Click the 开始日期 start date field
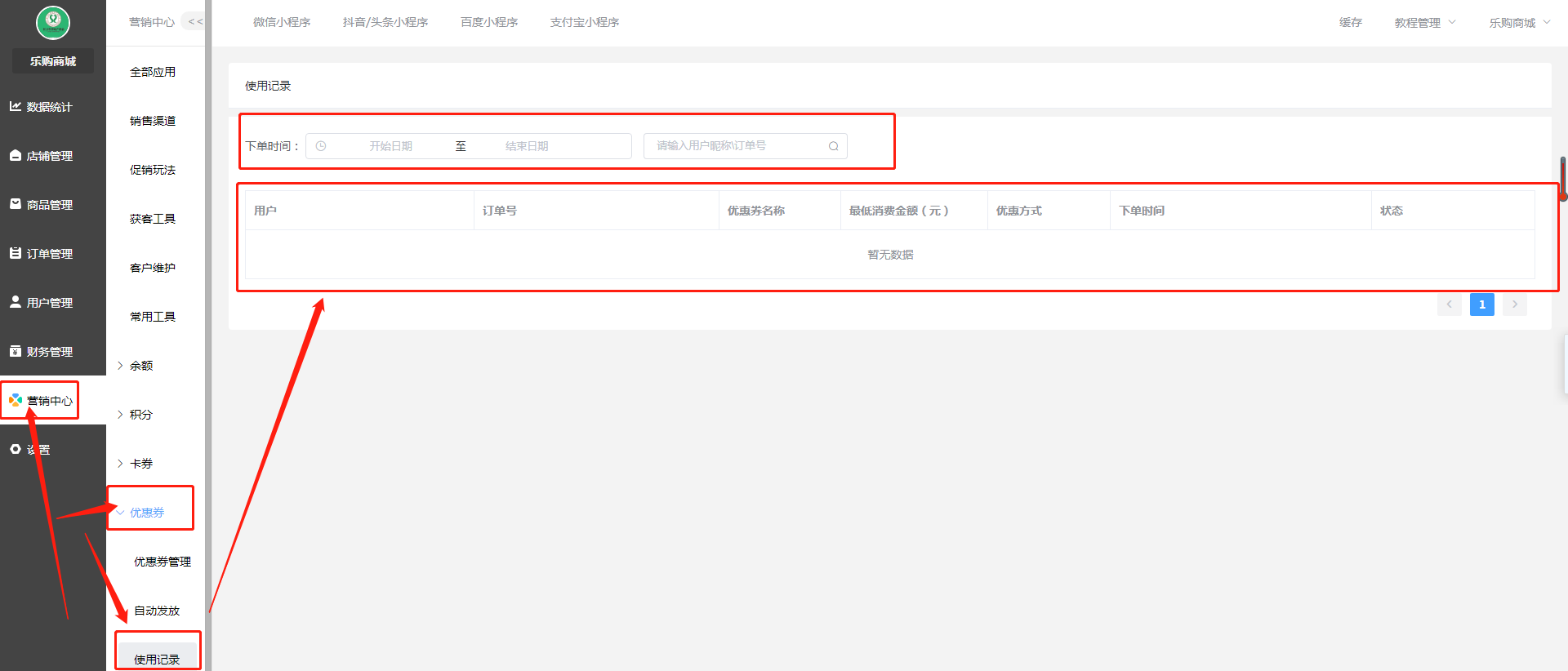This screenshot has height=671, width=1568. (x=390, y=146)
